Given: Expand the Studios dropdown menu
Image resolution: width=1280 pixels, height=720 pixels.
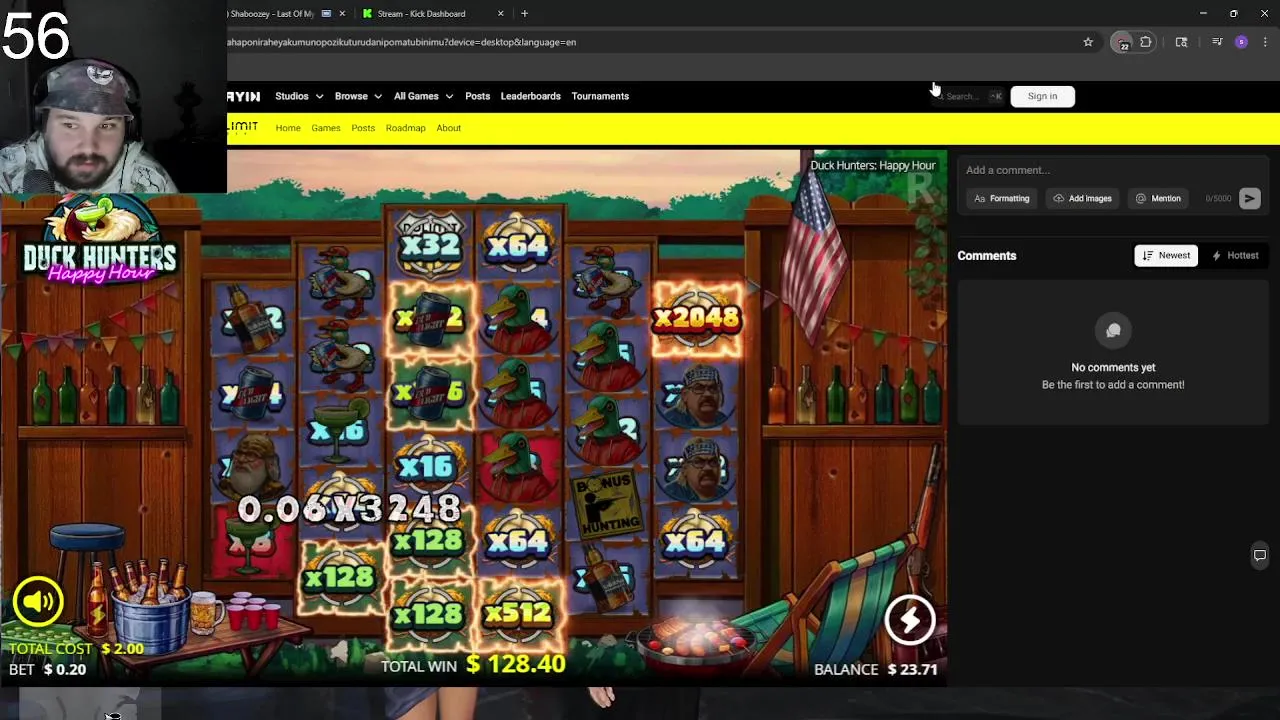Looking at the screenshot, I should click(x=299, y=96).
